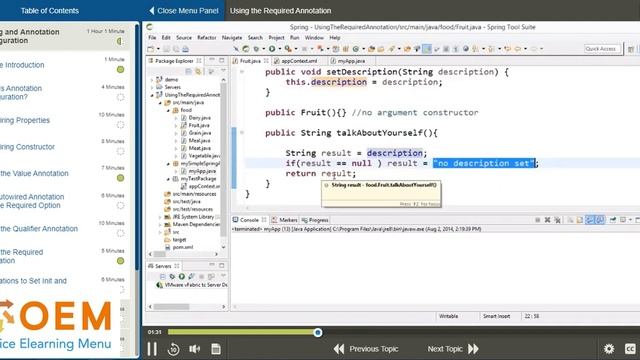
Task: Click Close Menu Panel
Action: pyautogui.click(x=184, y=11)
